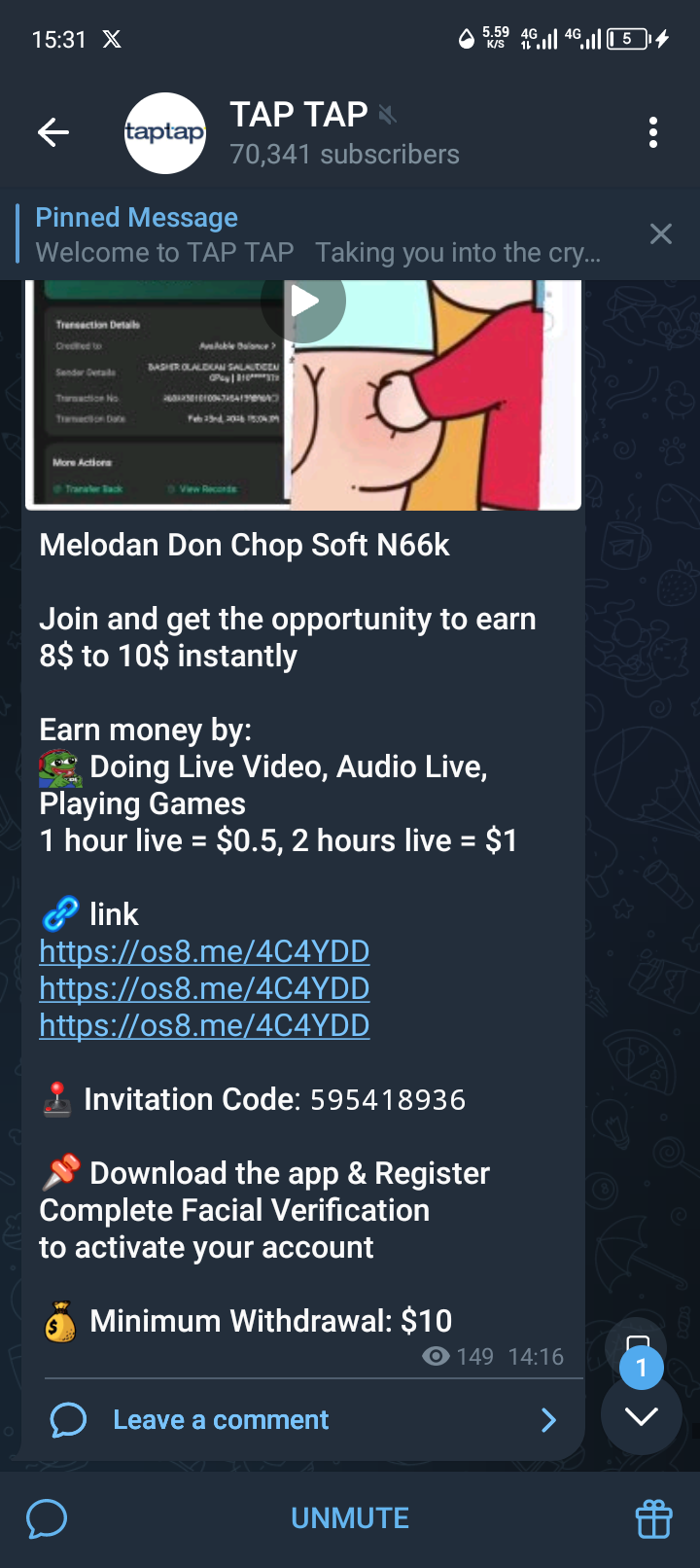Tap the X app icon in status bar
The image size is (700, 1568).
click(x=113, y=39)
